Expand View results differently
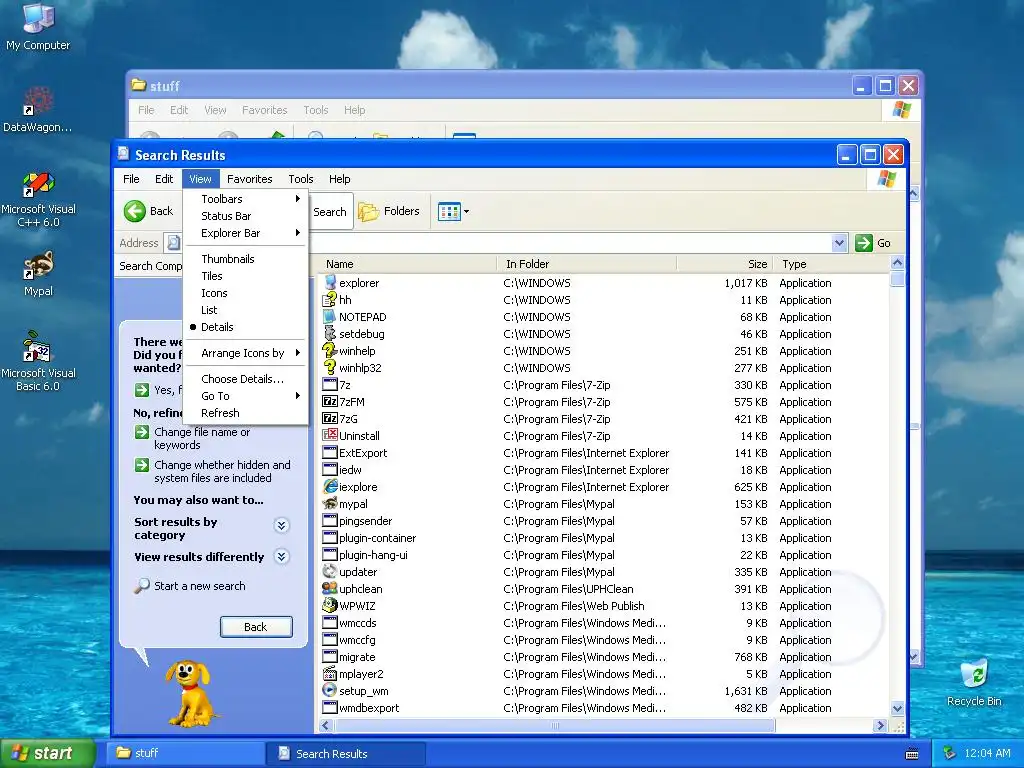The width and height of the screenshot is (1024, 768). pos(281,556)
